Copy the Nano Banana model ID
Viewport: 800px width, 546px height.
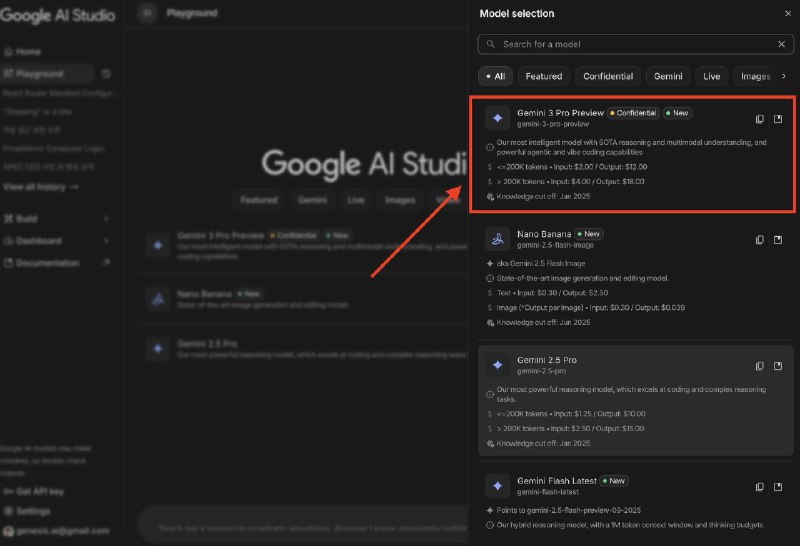(x=760, y=240)
